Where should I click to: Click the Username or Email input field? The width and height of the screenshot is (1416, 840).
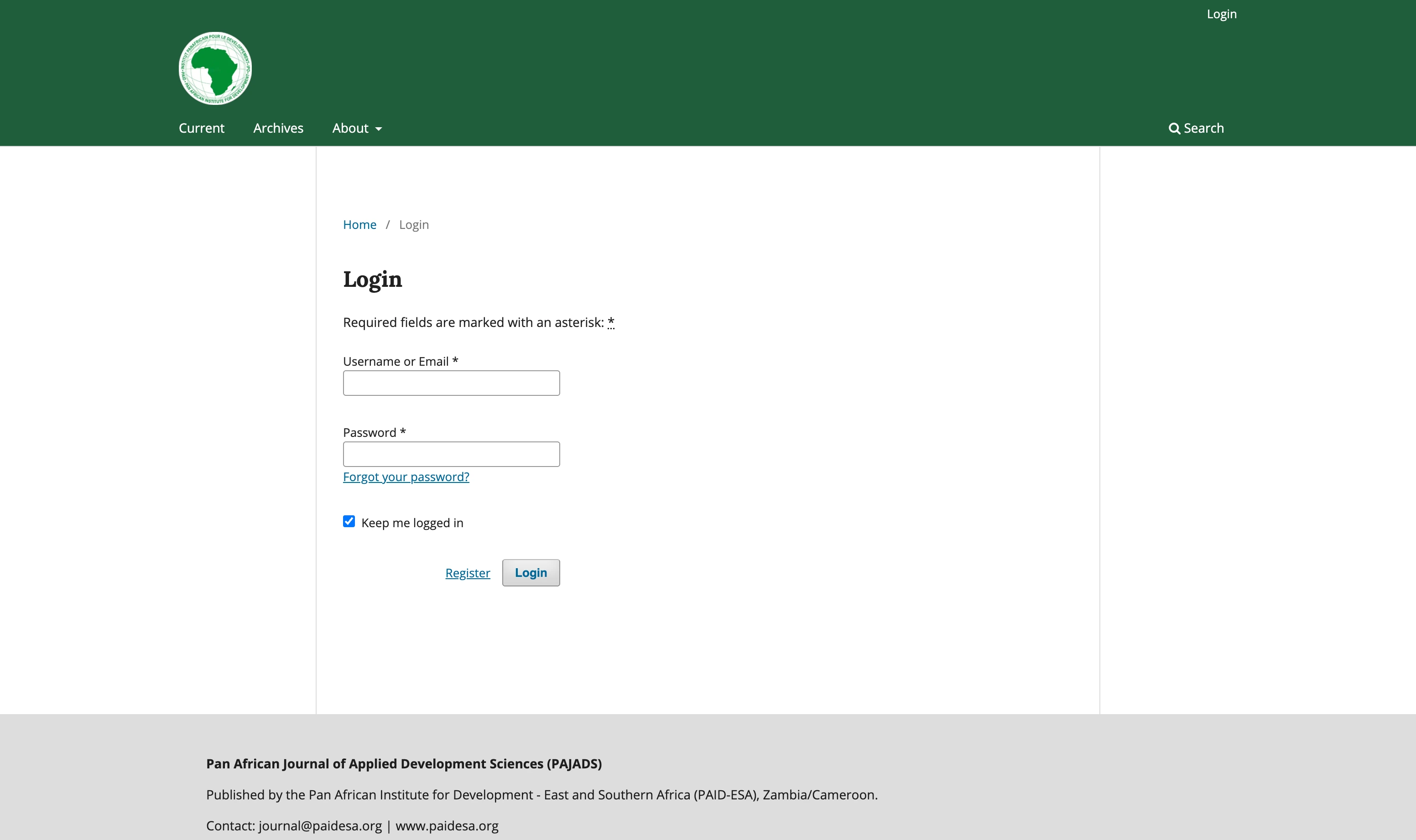(451, 383)
